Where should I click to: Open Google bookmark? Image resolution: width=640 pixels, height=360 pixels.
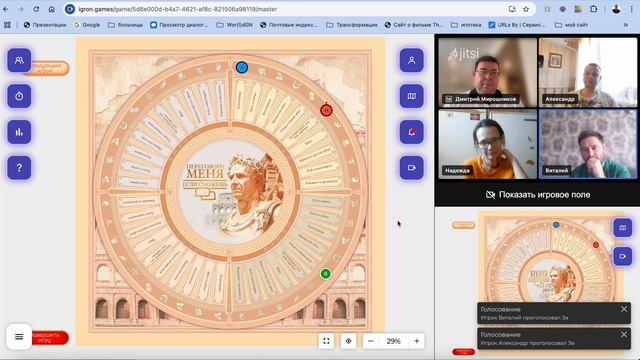tap(87, 25)
